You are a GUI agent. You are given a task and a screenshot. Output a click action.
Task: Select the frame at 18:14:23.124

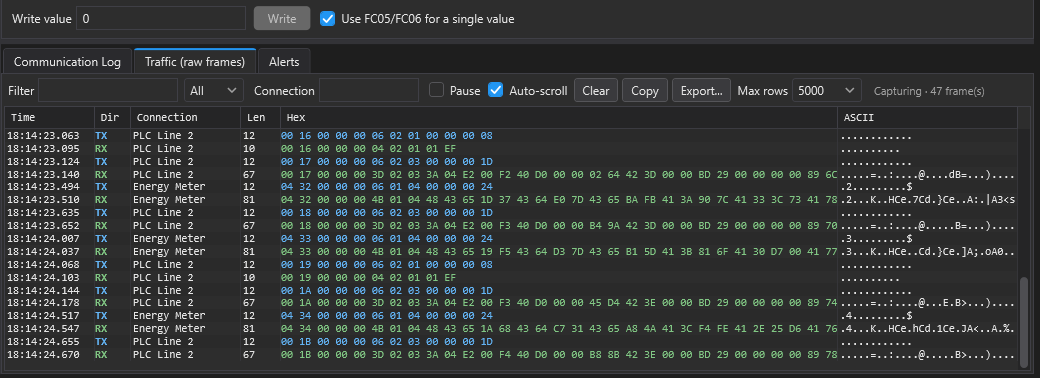[x=511, y=161]
